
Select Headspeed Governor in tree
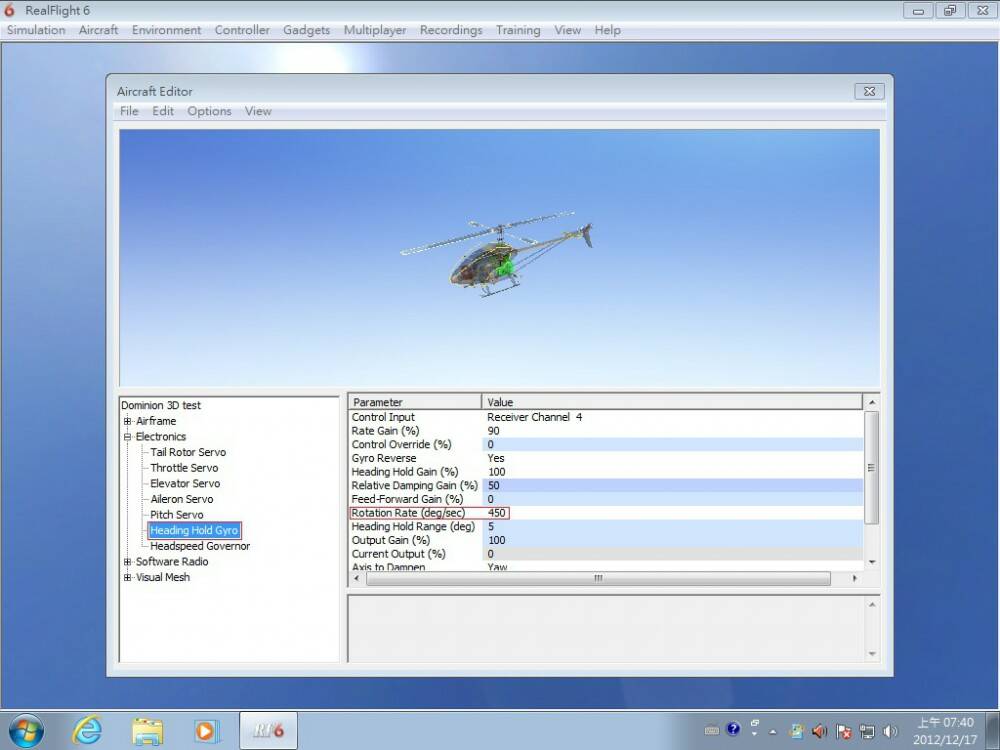tap(200, 546)
